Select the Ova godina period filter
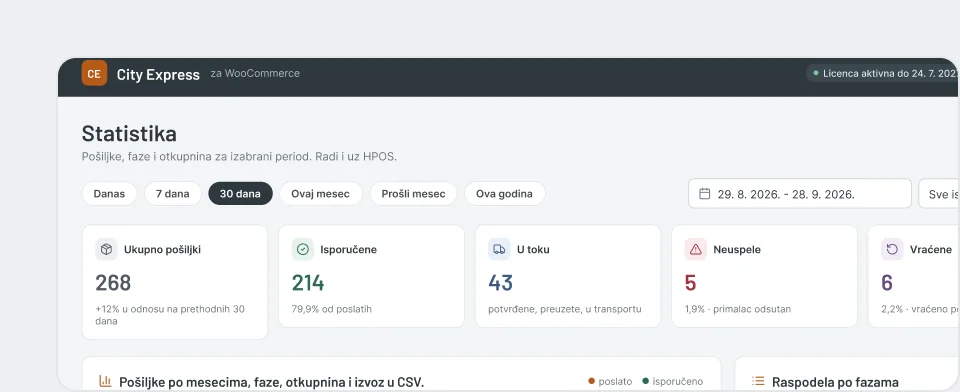 pos(504,194)
